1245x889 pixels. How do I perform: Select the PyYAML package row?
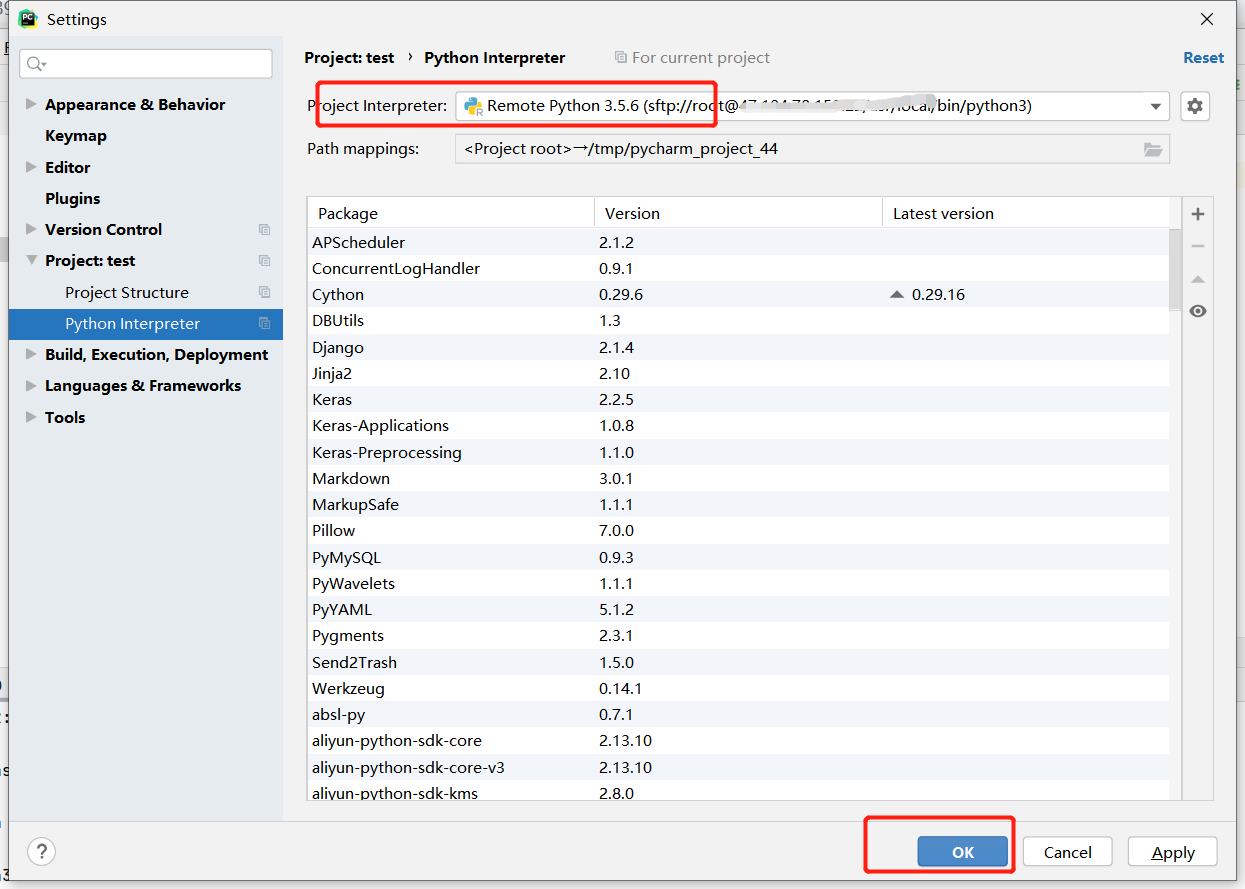pyautogui.click(x=738, y=610)
